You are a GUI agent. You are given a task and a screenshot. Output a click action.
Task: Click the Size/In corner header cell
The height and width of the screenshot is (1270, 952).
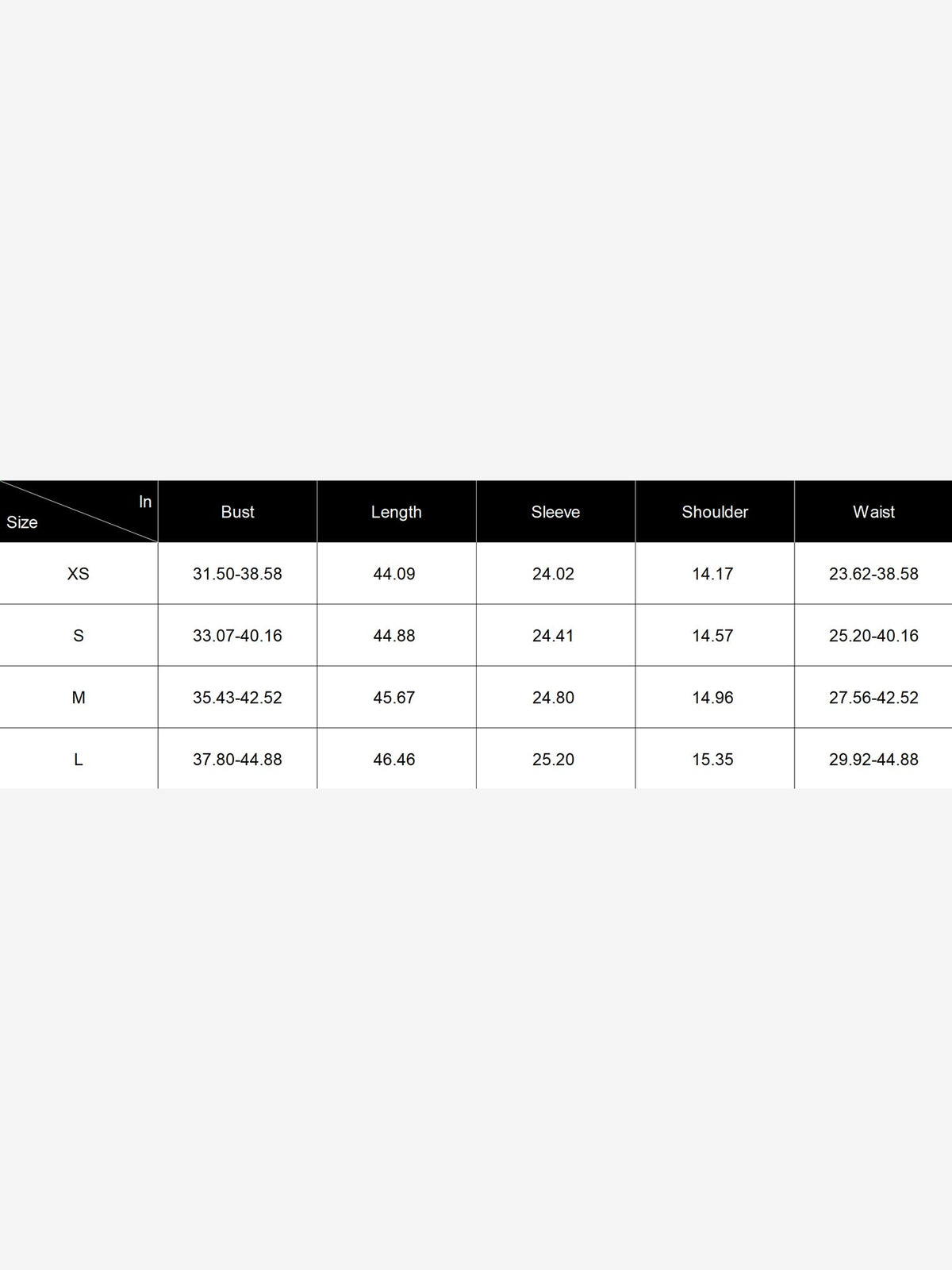[x=79, y=511]
